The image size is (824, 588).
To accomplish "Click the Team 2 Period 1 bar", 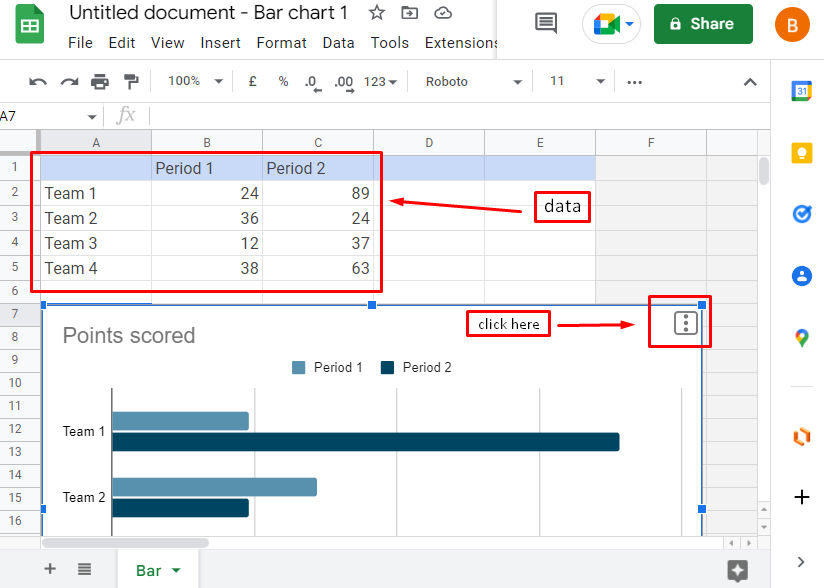I will [214, 487].
